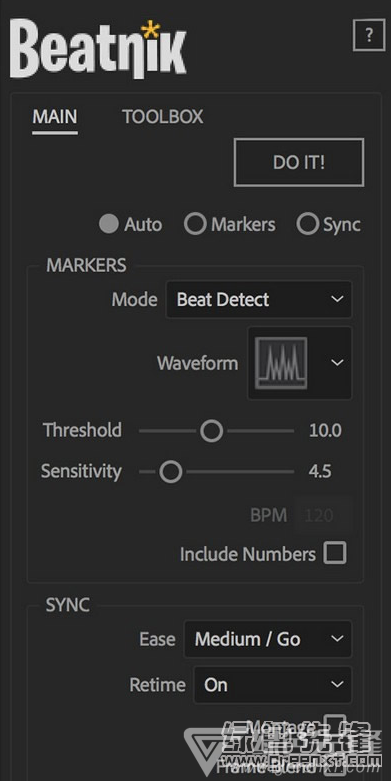Click the Threshold value 10.0

click(x=325, y=430)
